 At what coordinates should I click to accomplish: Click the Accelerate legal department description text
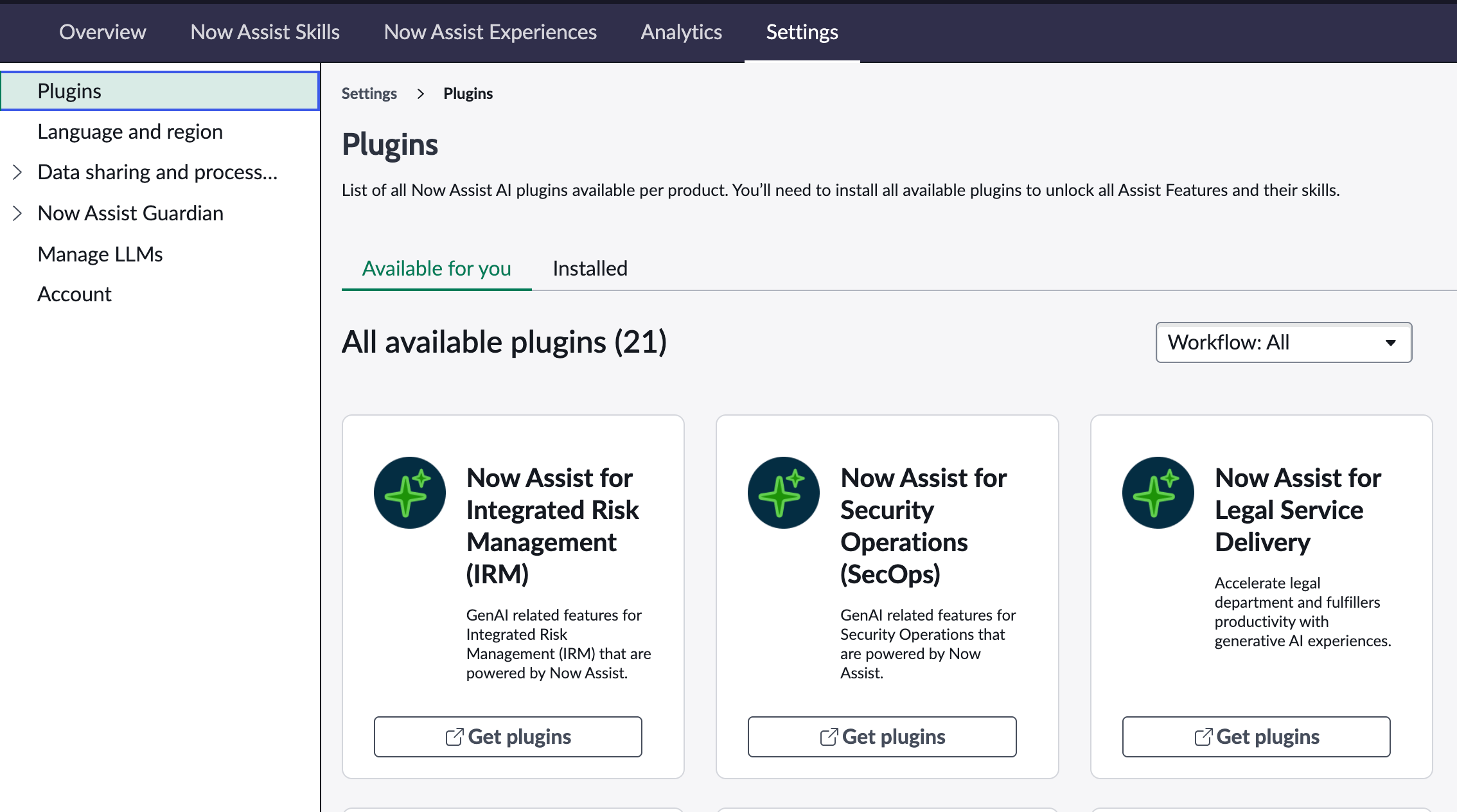1303,612
